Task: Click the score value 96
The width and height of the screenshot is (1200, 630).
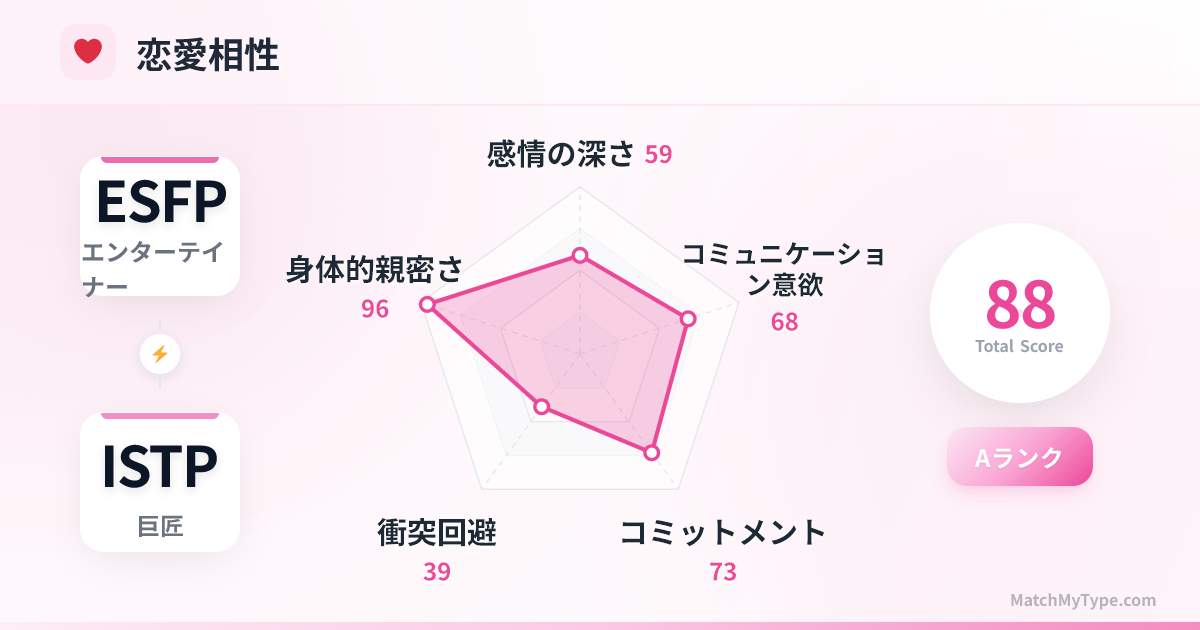Action: tap(375, 309)
